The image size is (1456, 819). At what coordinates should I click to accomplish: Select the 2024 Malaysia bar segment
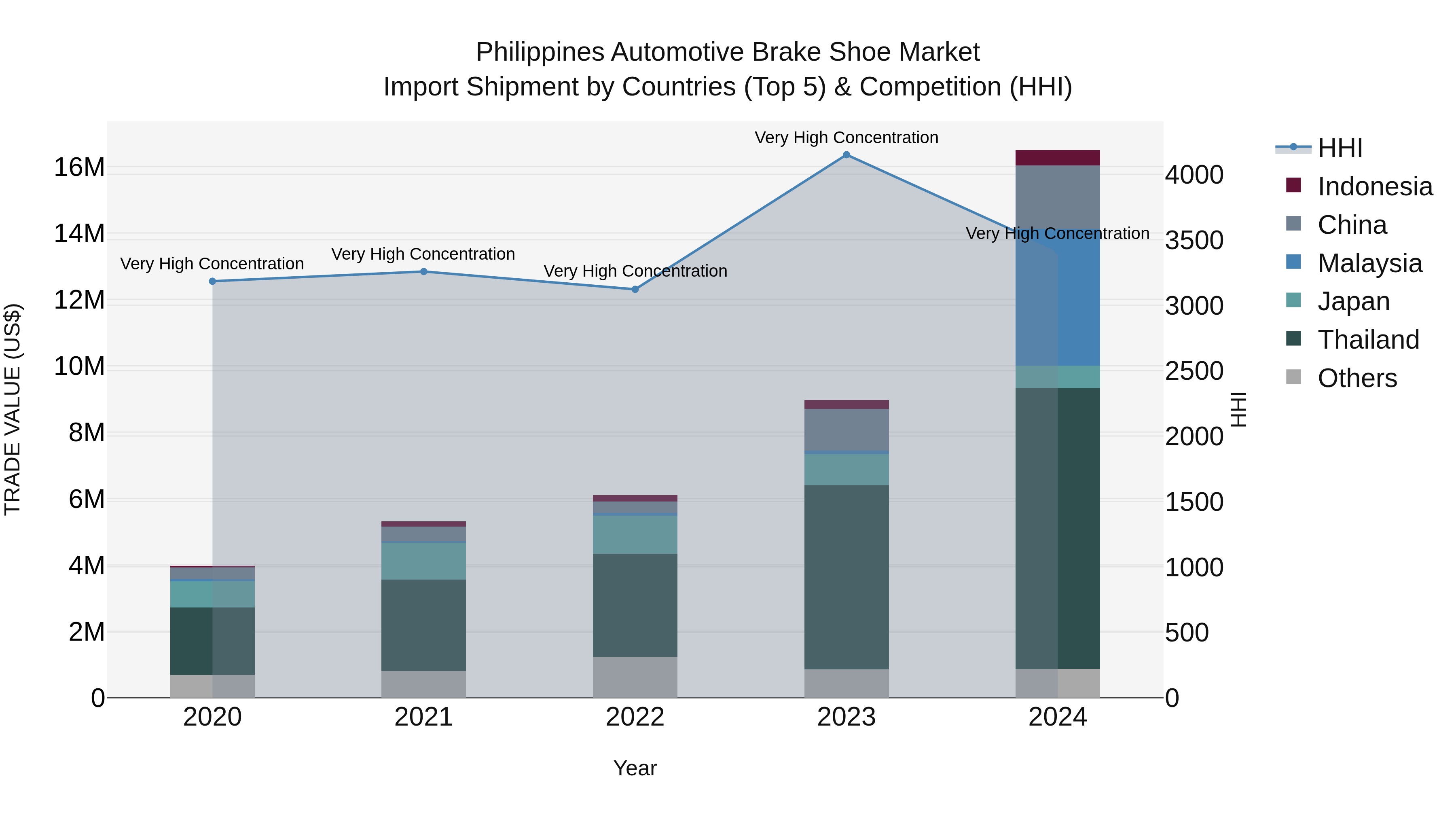[x=1058, y=297]
